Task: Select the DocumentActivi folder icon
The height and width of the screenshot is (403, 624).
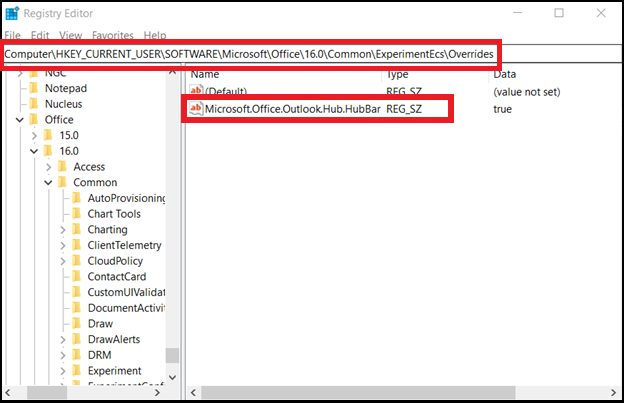Action: tap(76, 308)
